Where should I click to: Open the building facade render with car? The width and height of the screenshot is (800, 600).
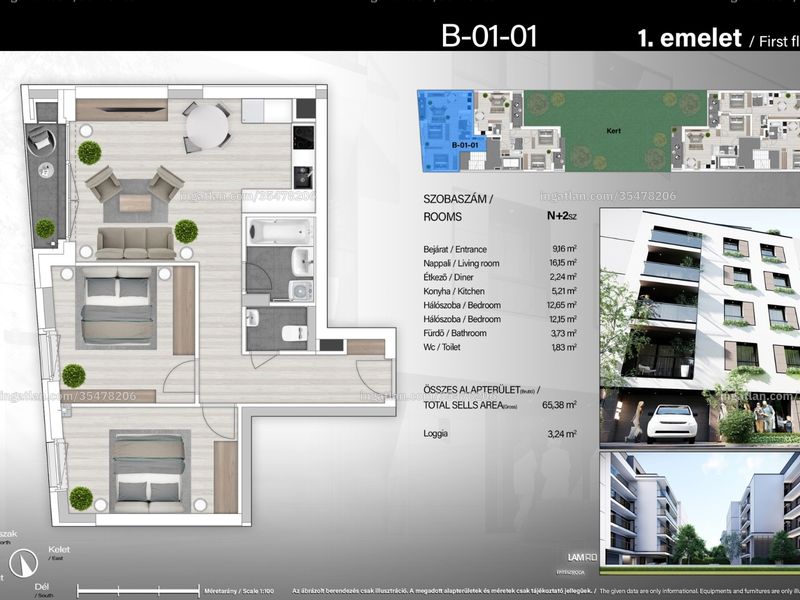coord(699,326)
